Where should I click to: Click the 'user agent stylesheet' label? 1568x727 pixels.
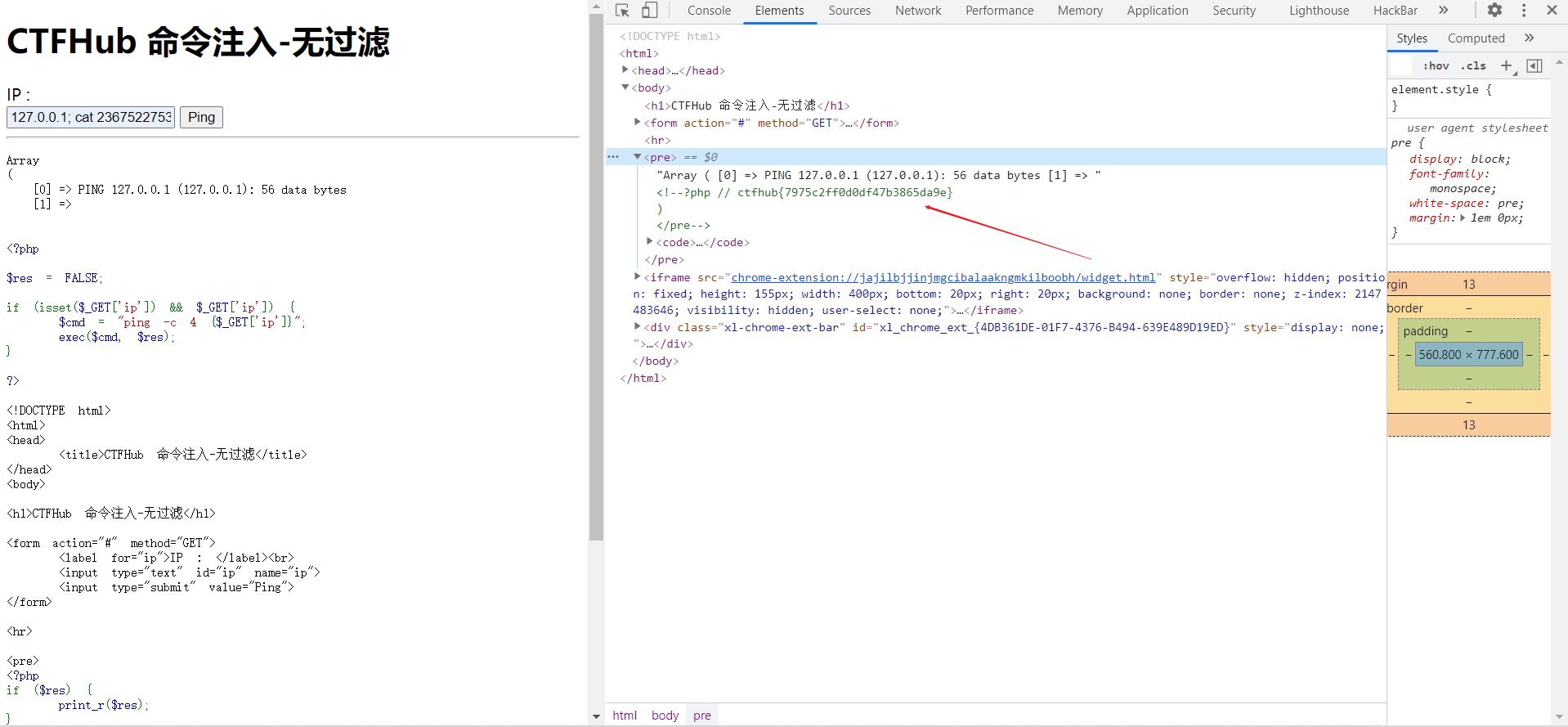tap(1477, 128)
